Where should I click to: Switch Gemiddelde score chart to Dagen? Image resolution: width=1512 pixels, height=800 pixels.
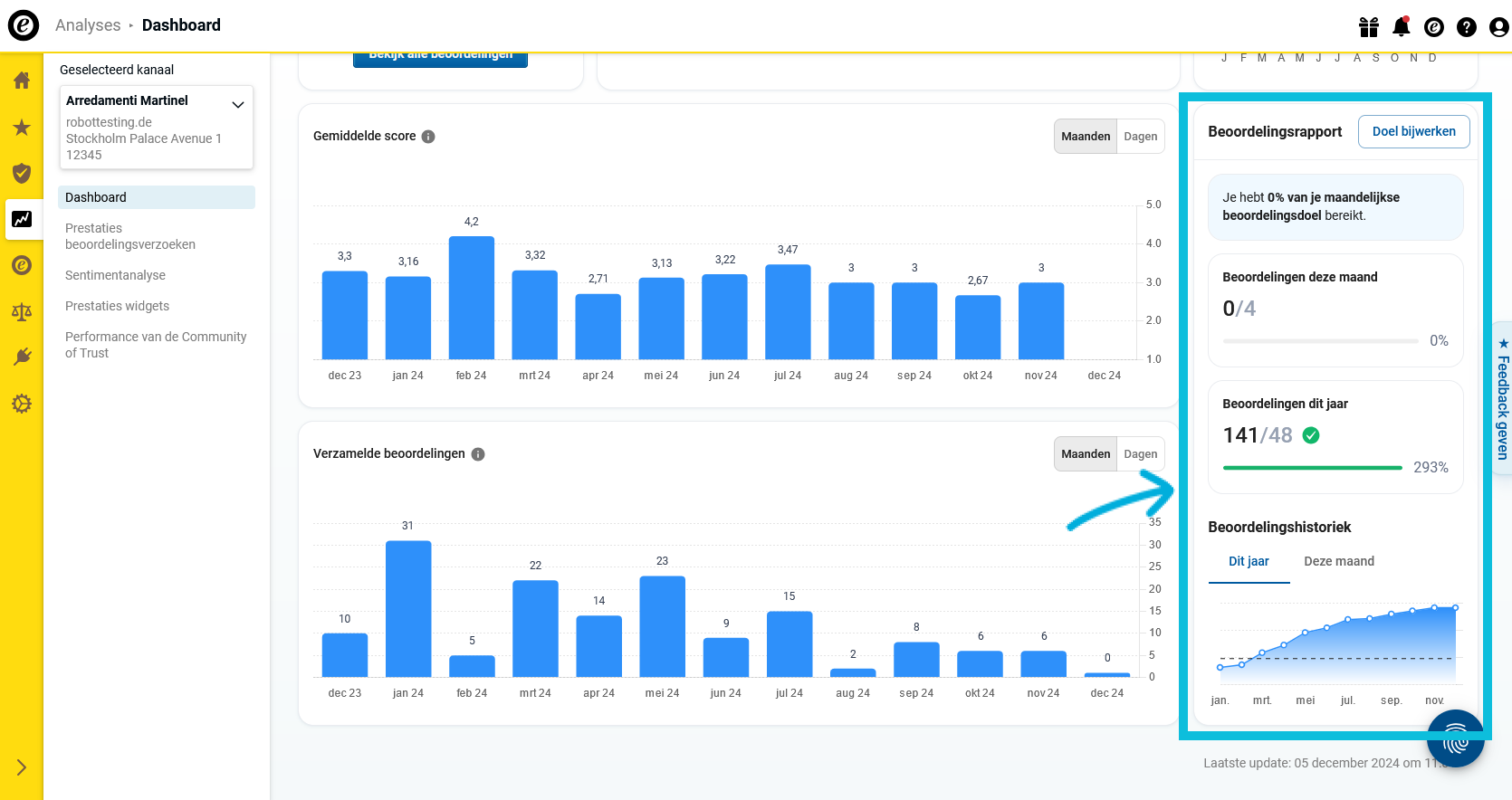pyautogui.click(x=1140, y=137)
